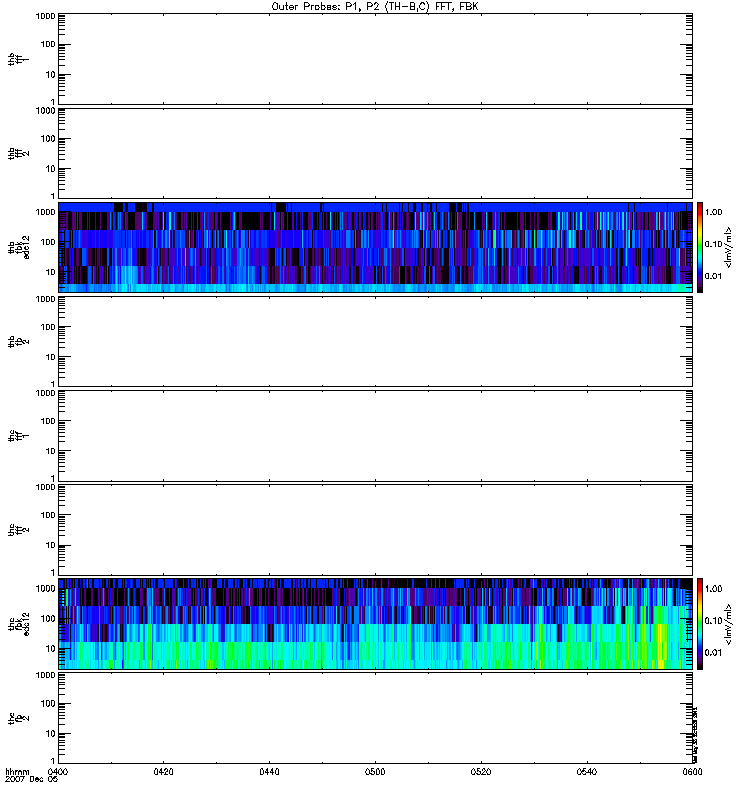Click the 0500 time axis label
The image size is (750, 800).
[375, 772]
